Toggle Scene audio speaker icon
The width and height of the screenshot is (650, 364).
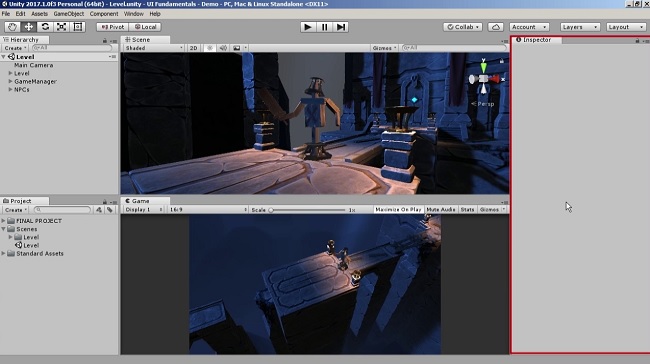point(223,48)
